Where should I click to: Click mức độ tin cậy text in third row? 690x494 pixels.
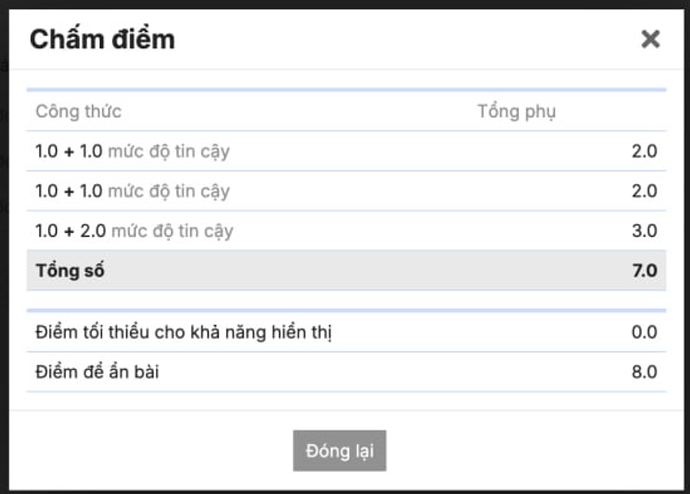point(171,231)
